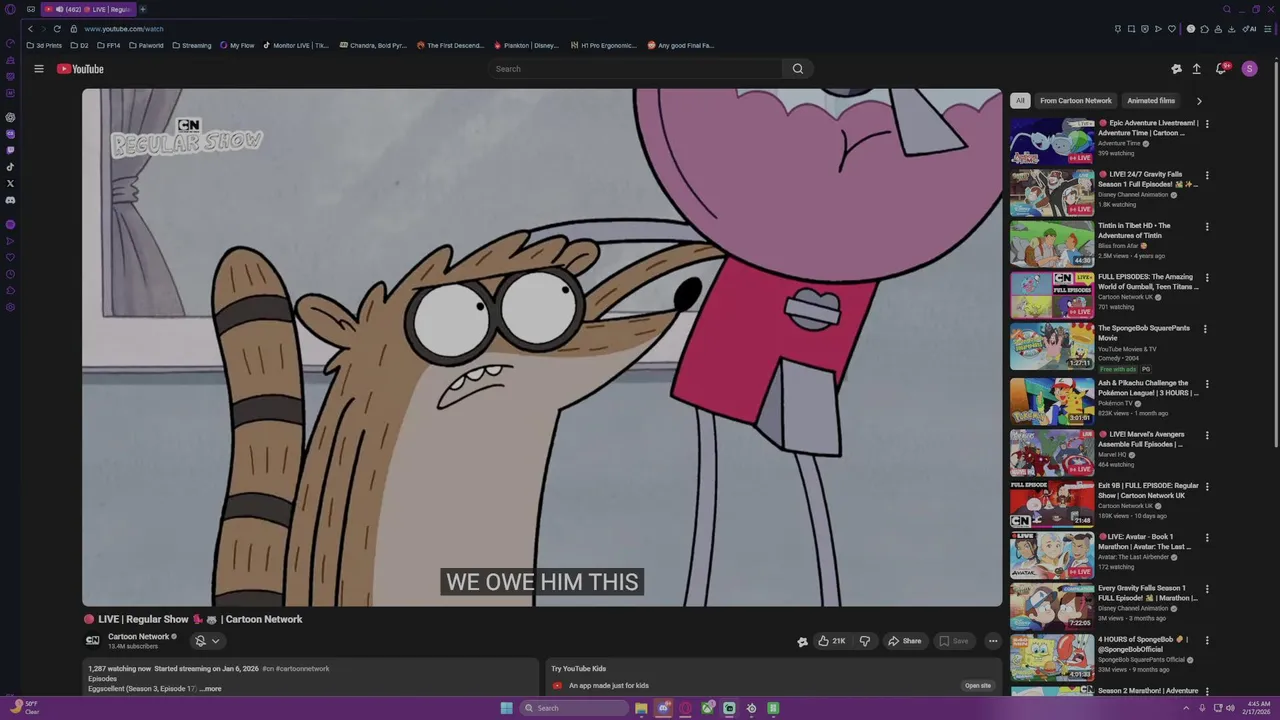The width and height of the screenshot is (1280, 720).
Task: Open Cartoon Network channel avatar
Action: [x=92, y=641]
